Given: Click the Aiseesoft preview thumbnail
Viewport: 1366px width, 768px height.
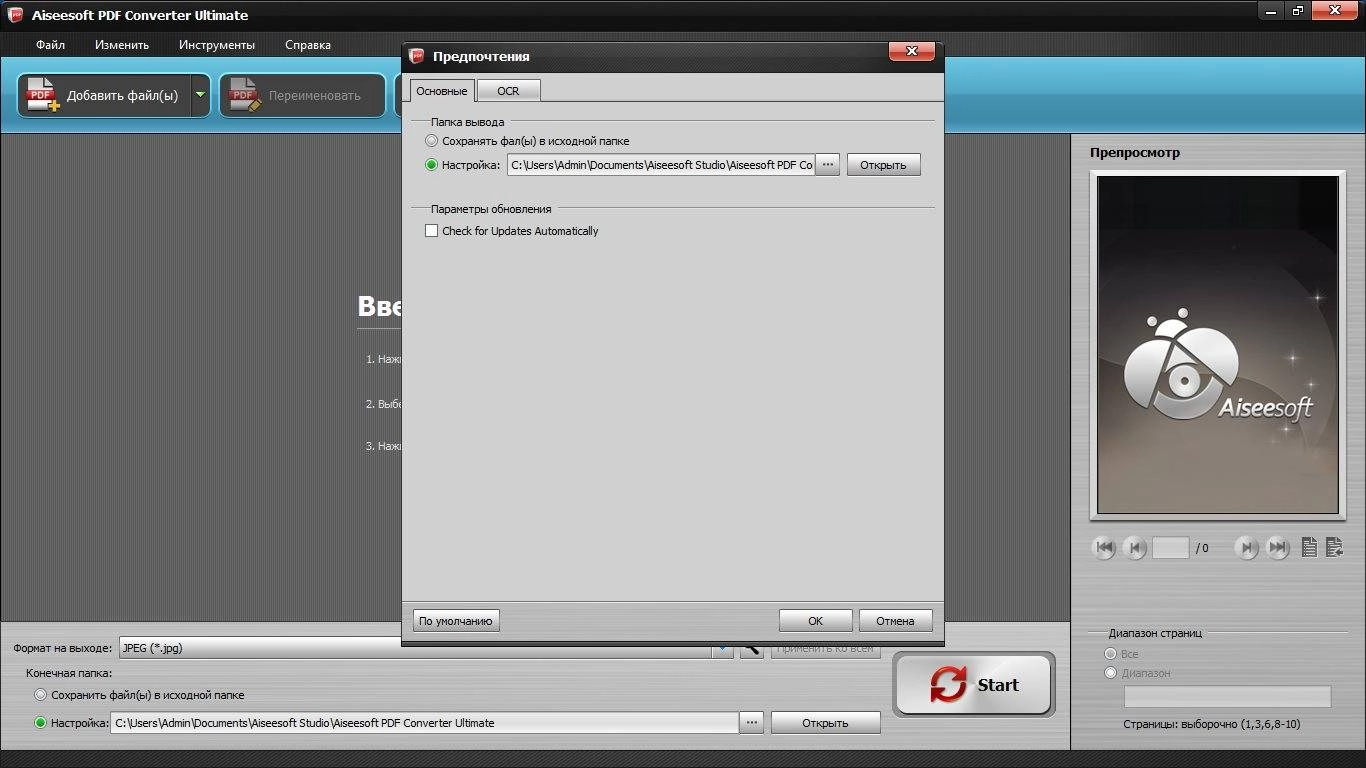Looking at the screenshot, I should (1218, 345).
